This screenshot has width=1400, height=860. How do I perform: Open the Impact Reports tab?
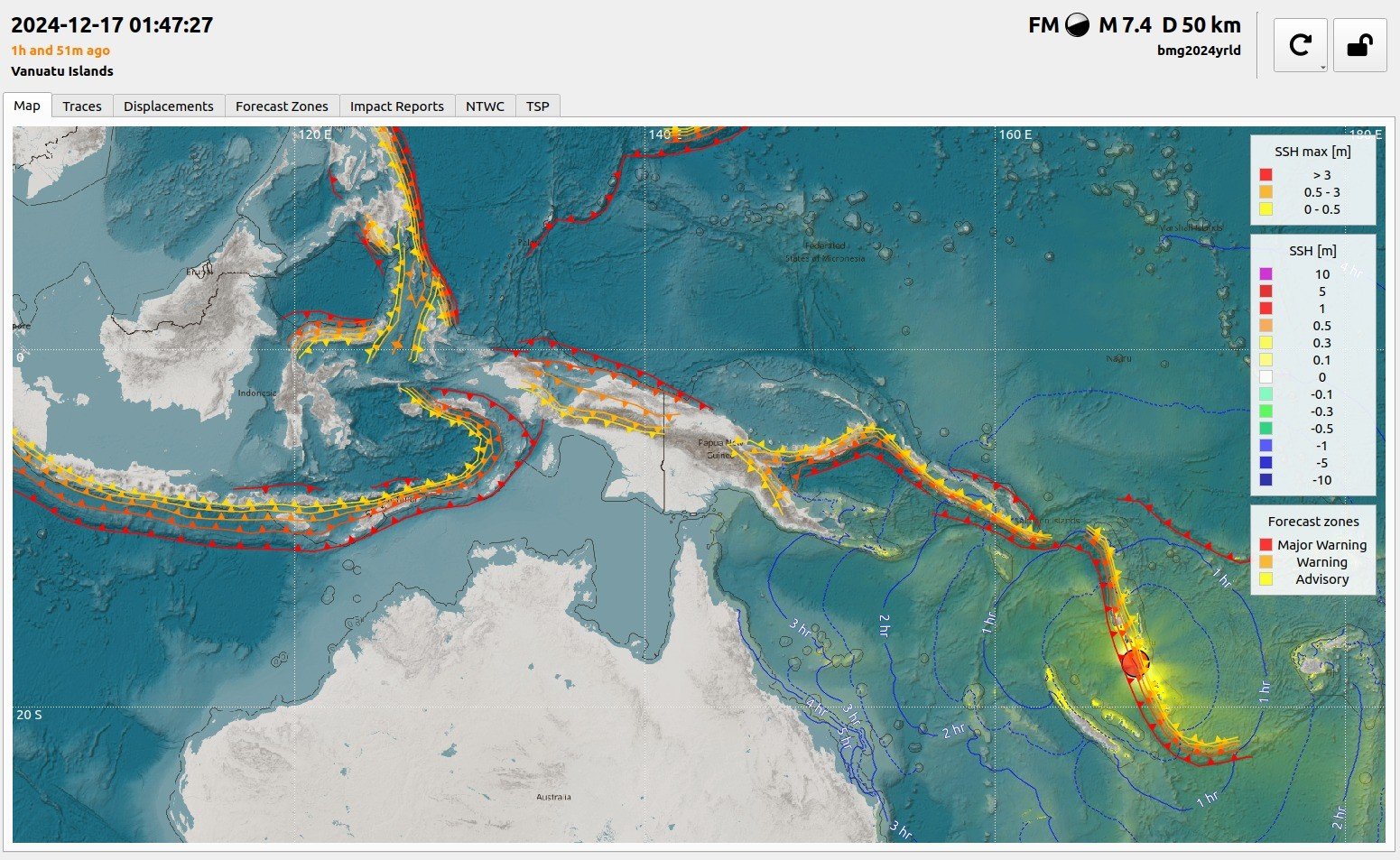[397, 106]
